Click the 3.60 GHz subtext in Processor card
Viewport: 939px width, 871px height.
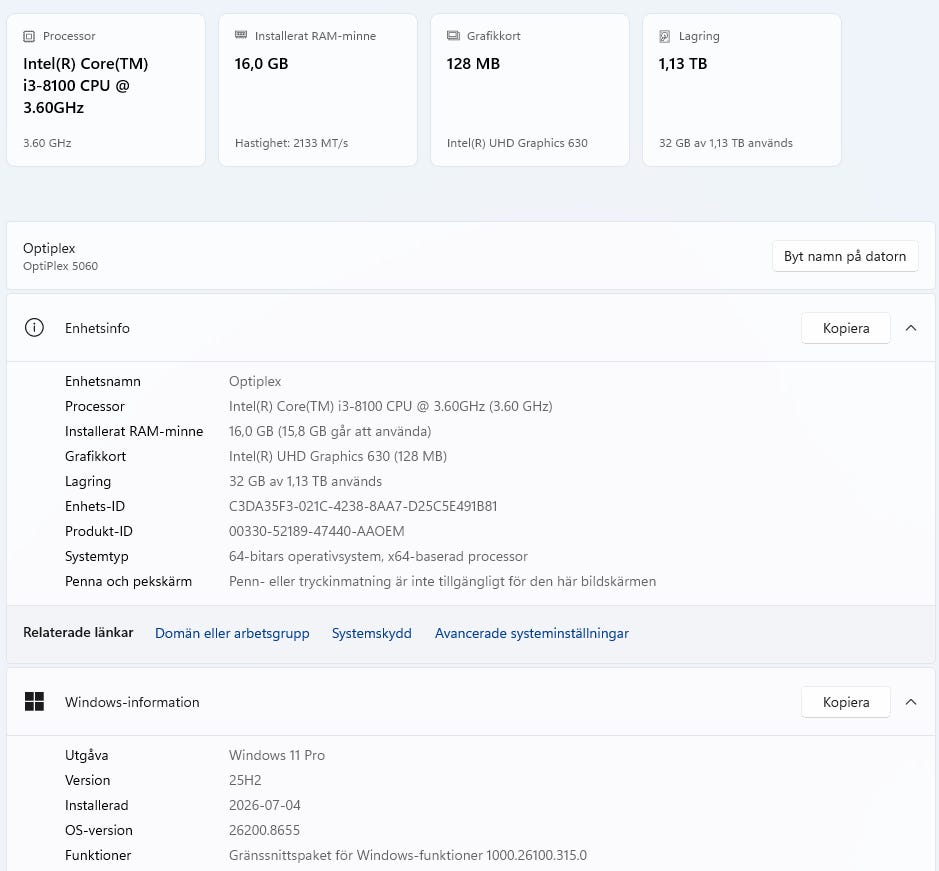[47, 143]
